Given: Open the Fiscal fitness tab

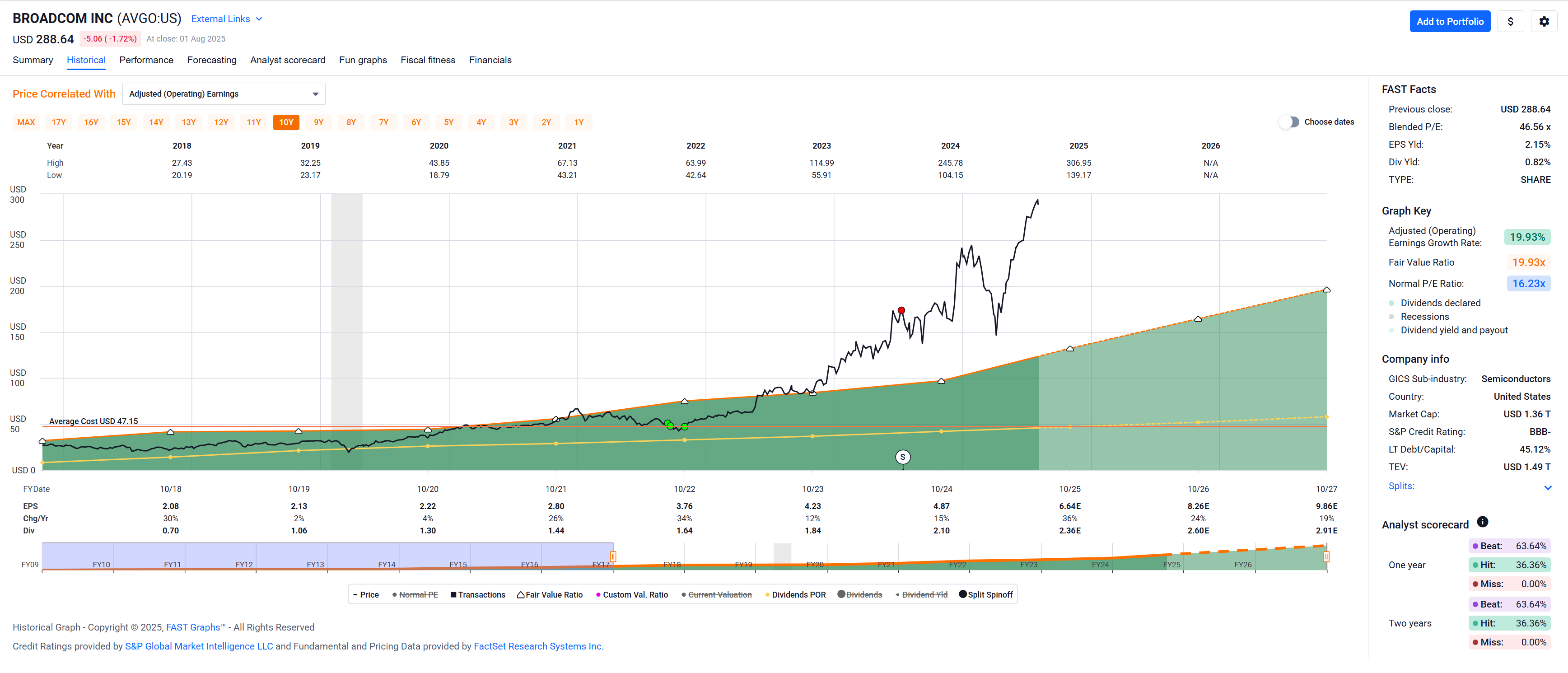Looking at the screenshot, I should pyautogui.click(x=428, y=60).
